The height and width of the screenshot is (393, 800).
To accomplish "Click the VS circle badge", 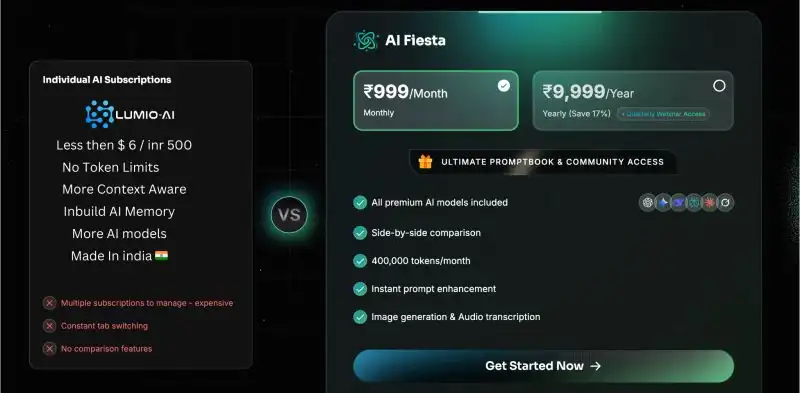I will (x=289, y=215).
